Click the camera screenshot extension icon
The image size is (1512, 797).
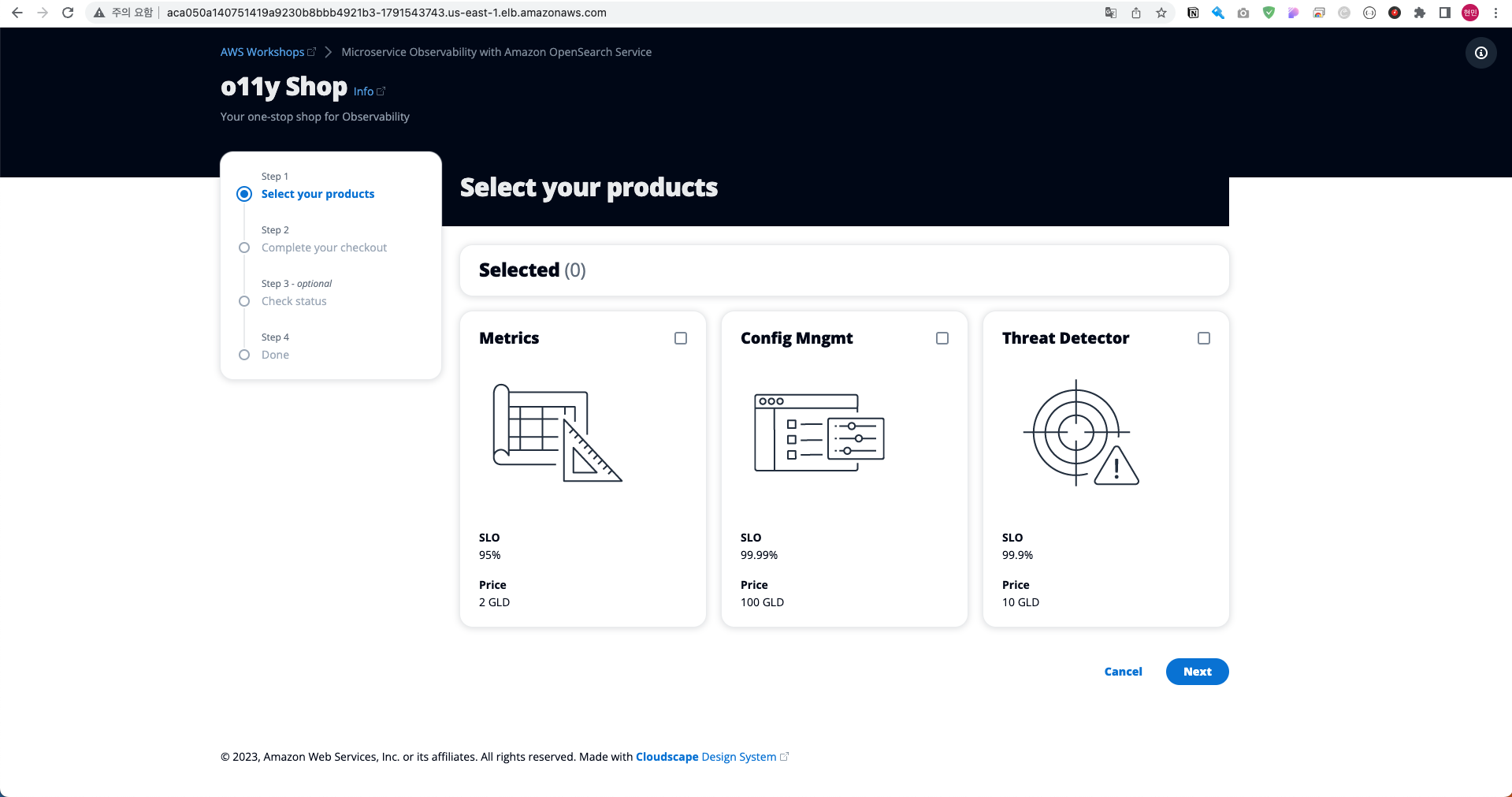pos(1243,13)
